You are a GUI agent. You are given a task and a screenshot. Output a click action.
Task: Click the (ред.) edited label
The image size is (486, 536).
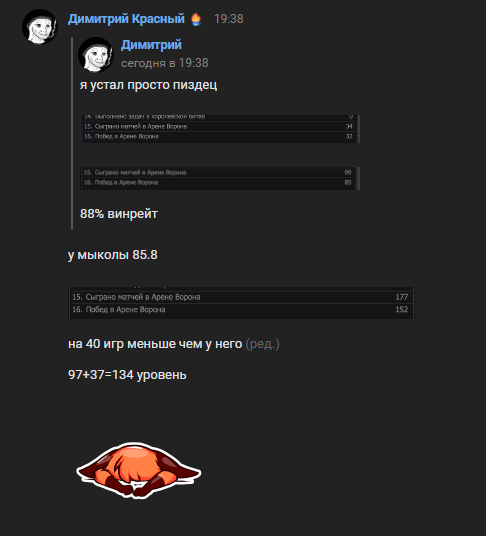point(262,344)
